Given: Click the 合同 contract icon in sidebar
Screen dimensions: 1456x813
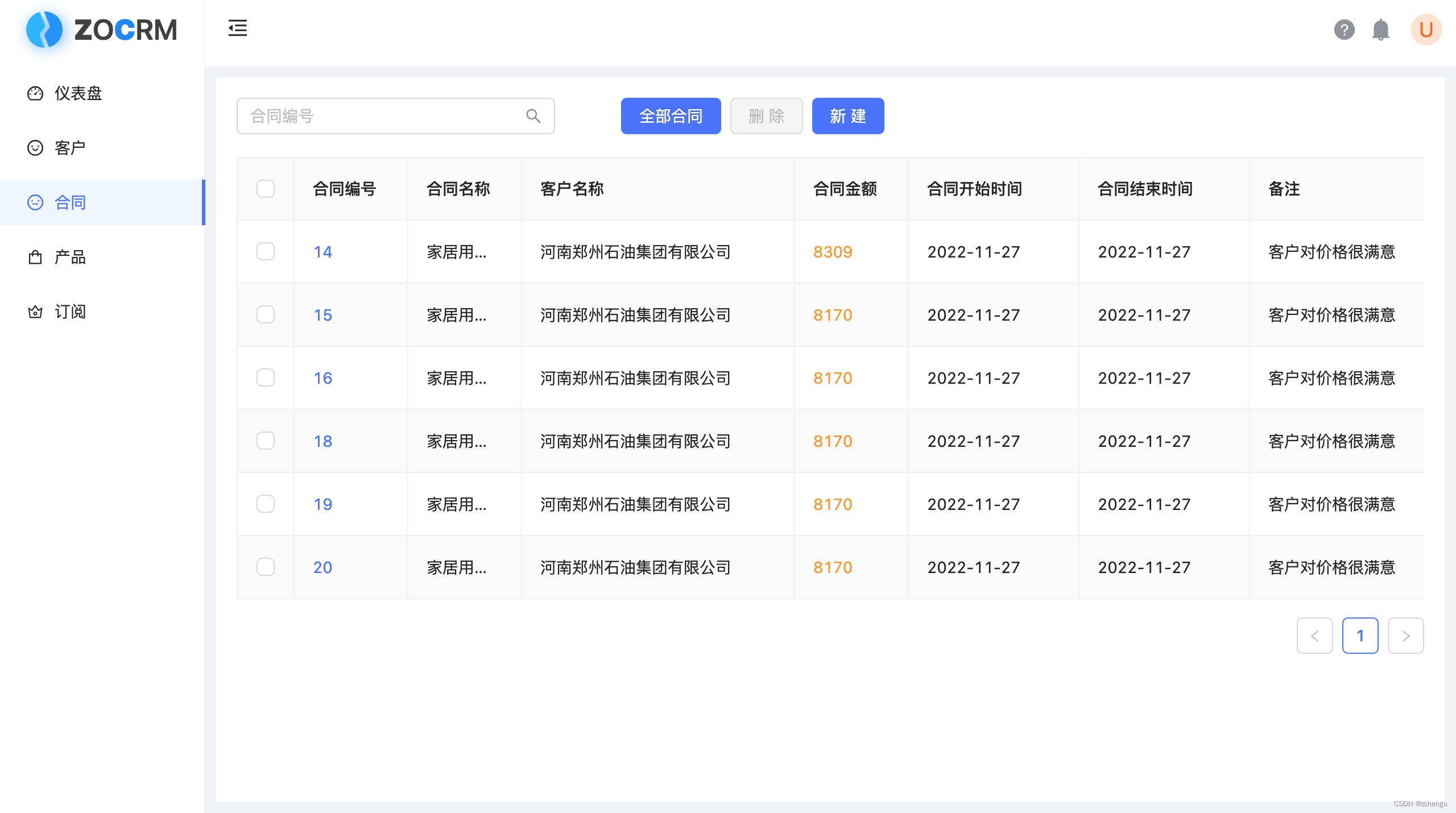Looking at the screenshot, I should (35, 202).
